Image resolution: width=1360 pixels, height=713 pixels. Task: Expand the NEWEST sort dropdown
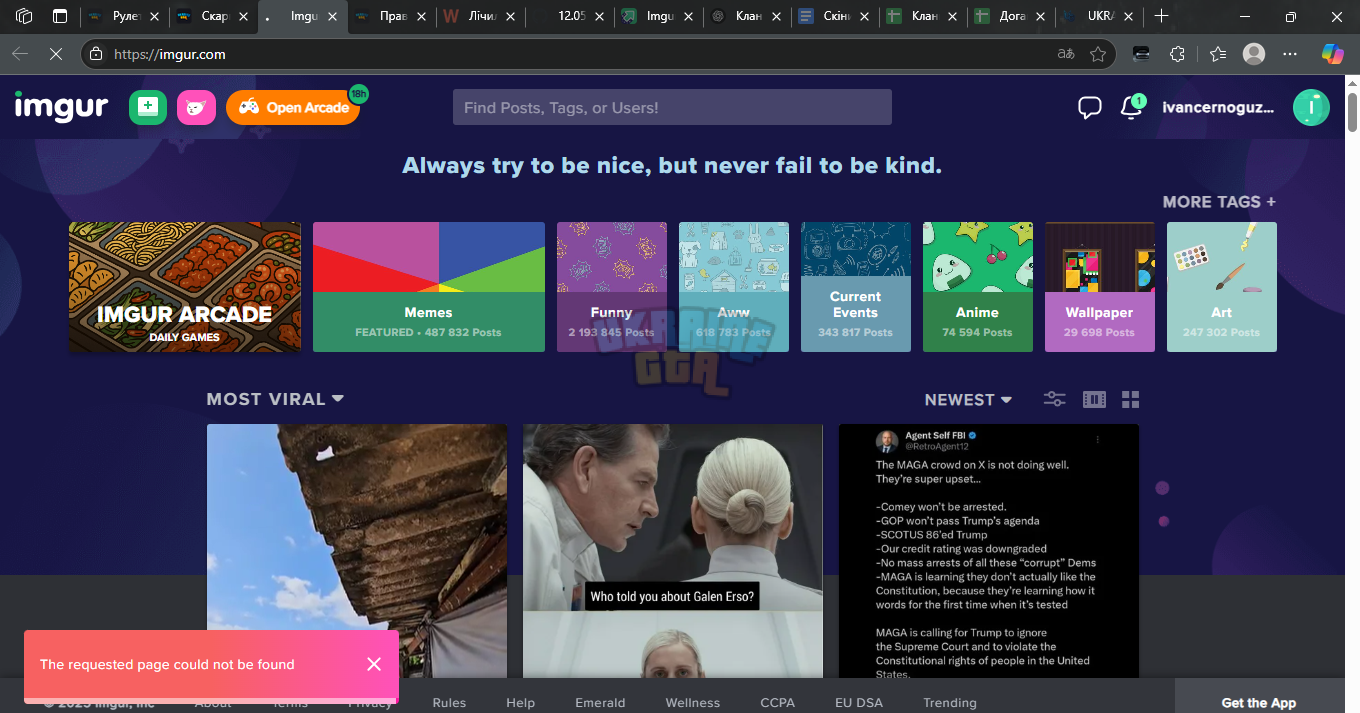[968, 400]
